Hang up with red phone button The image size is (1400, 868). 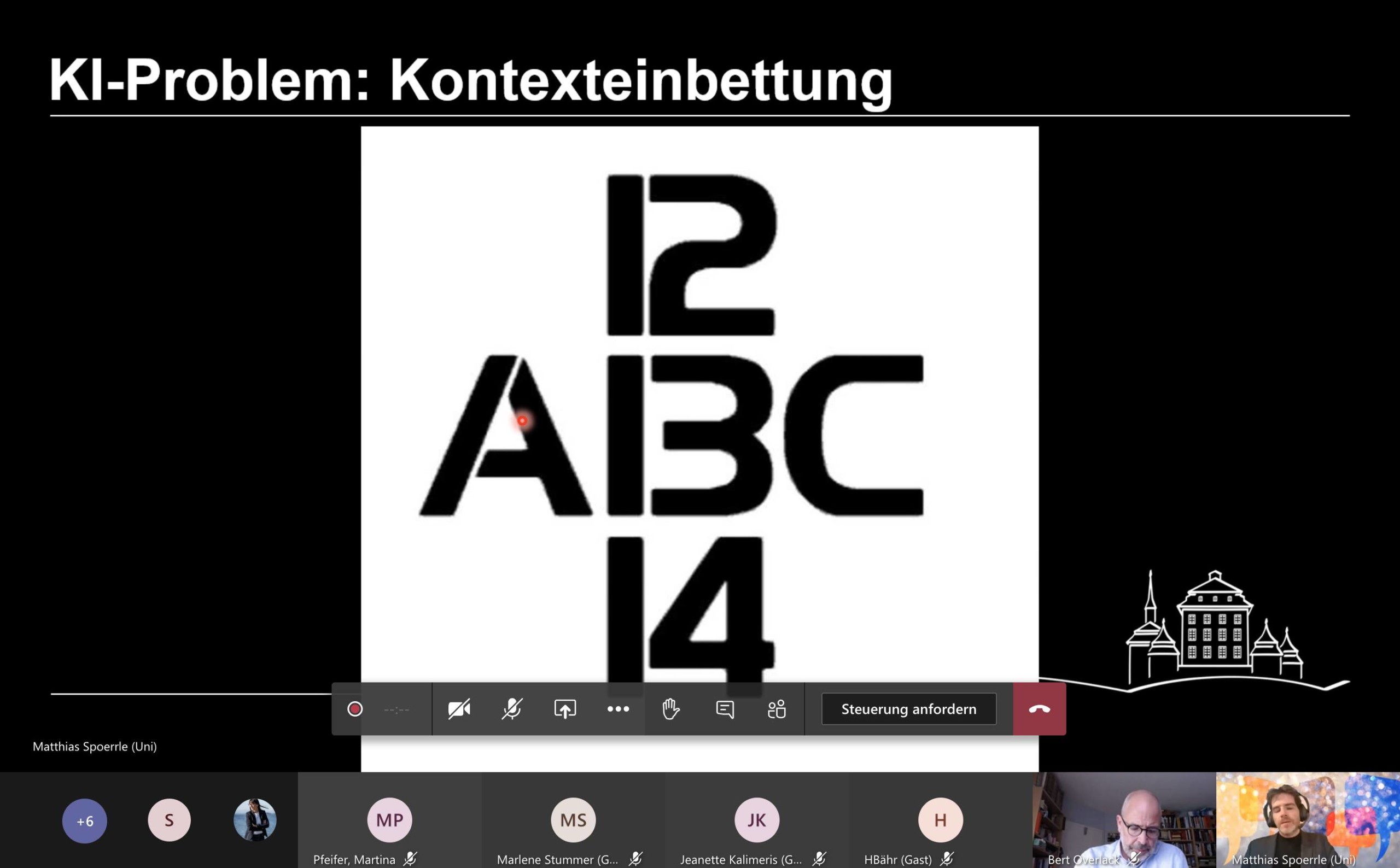point(1040,709)
